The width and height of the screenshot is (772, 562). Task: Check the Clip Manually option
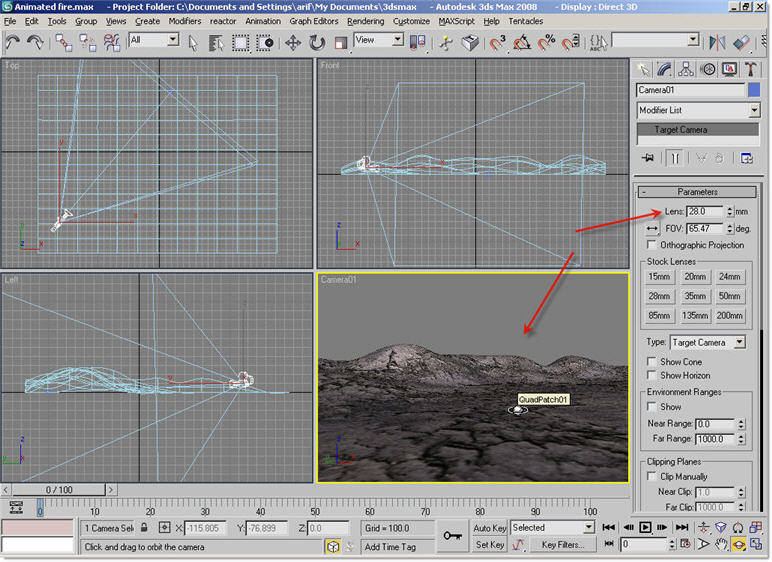coord(653,476)
